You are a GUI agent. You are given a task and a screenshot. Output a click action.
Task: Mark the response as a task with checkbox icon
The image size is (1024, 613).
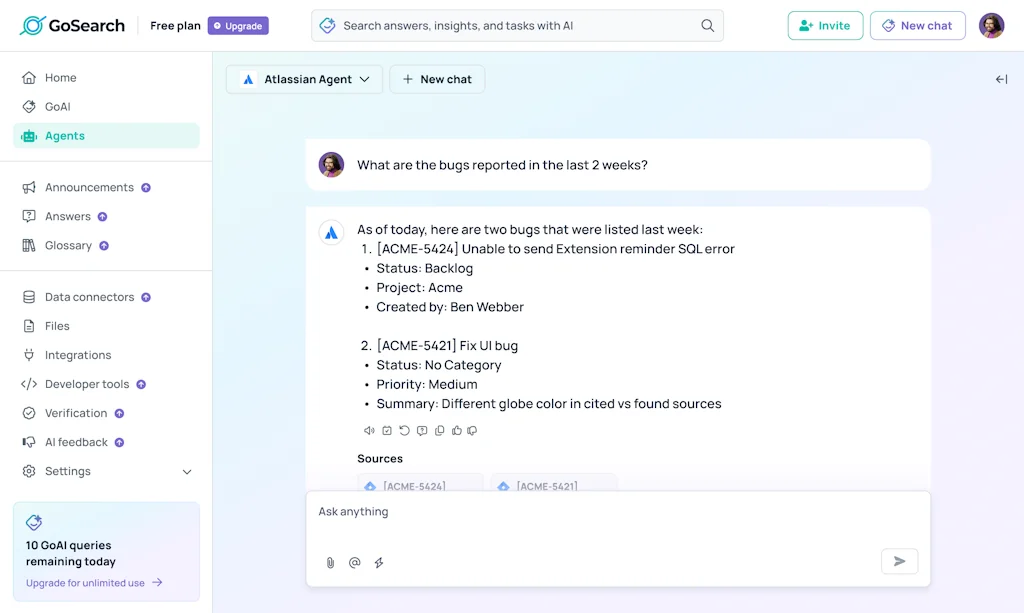coord(387,430)
